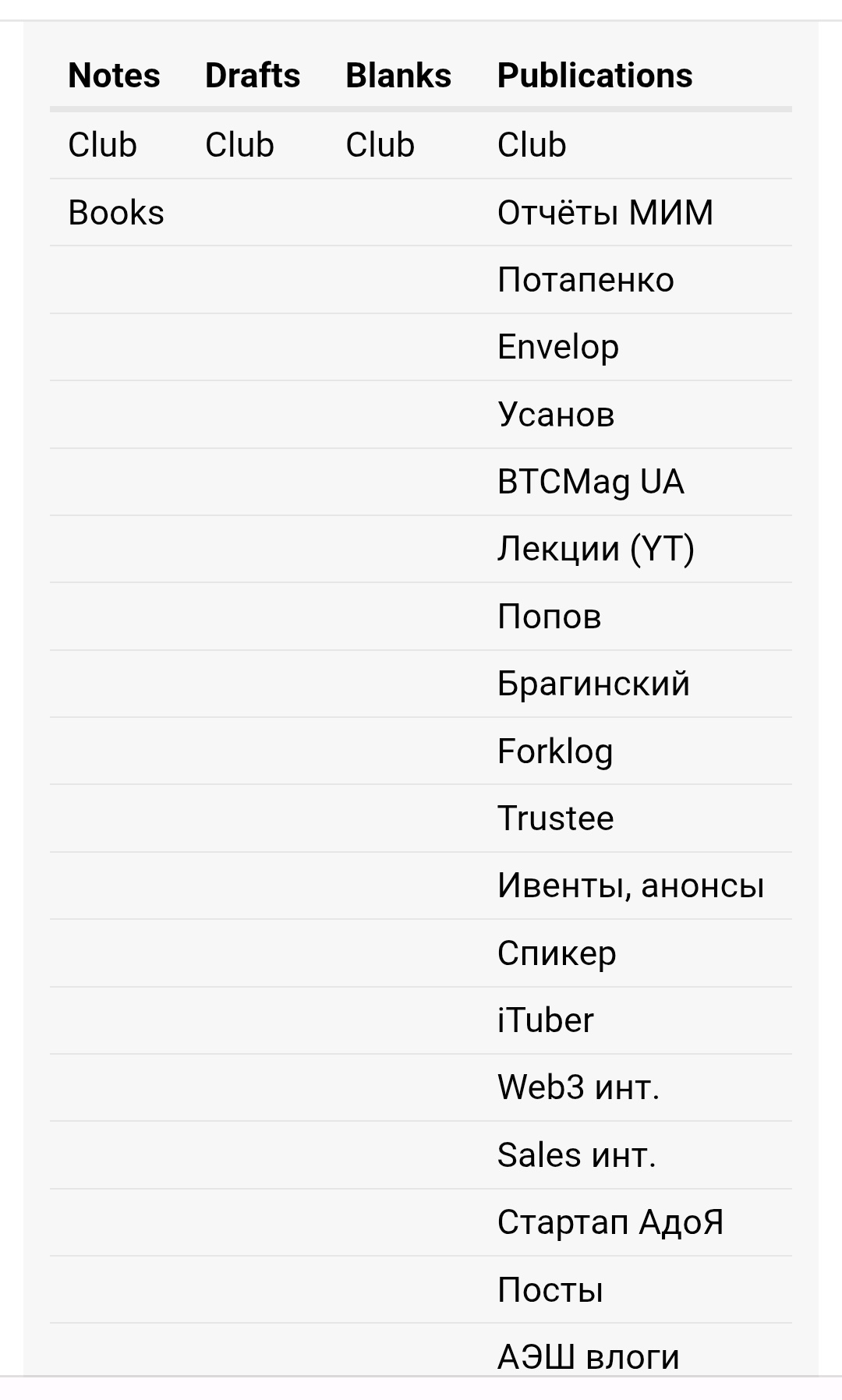This screenshot has width=842, height=1400.
Task: Open Лекции (YT) entry
Action: [596, 549]
